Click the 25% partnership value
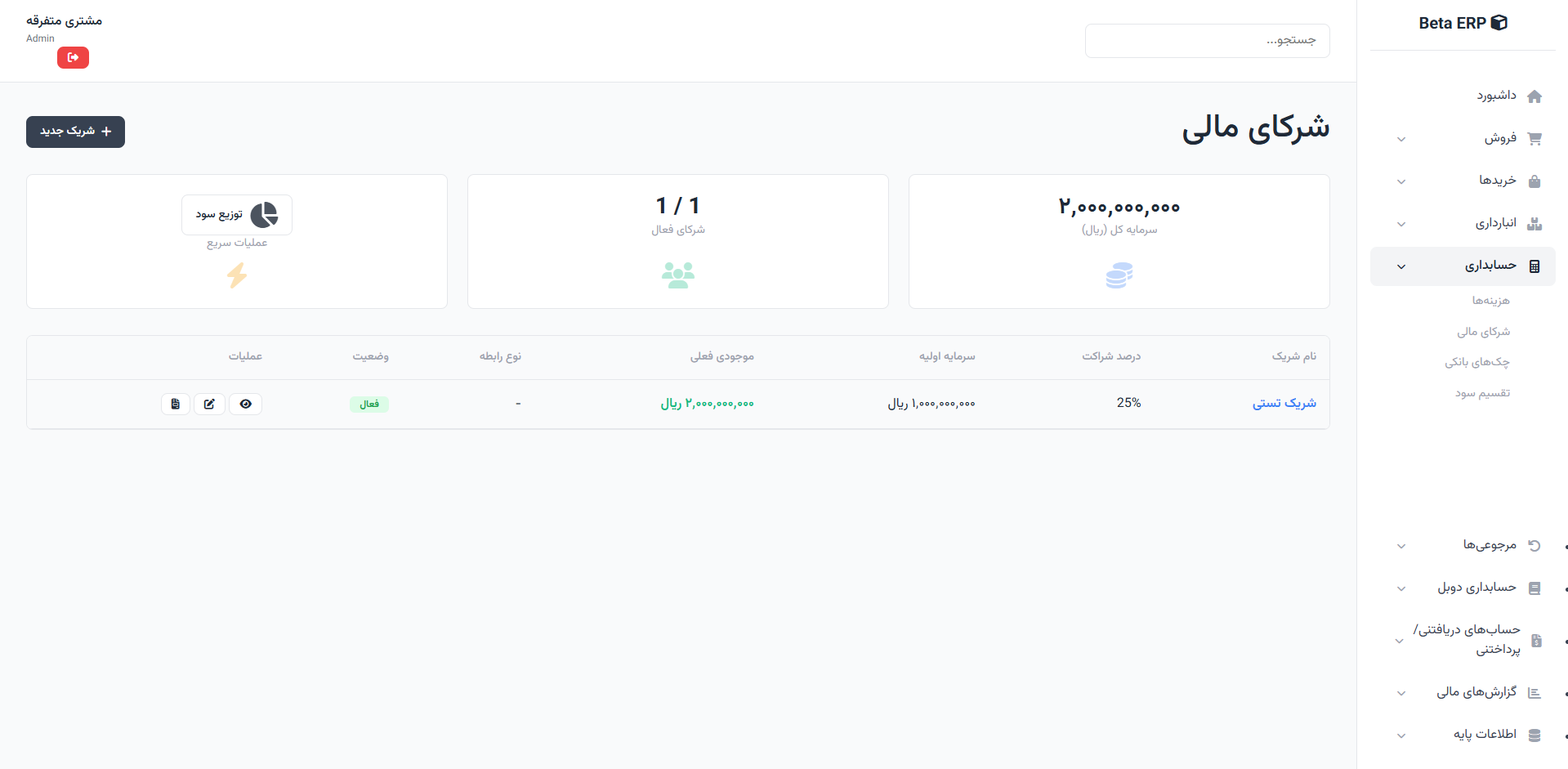This screenshot has width=1568, height=769. click(x=1128, y=403)
